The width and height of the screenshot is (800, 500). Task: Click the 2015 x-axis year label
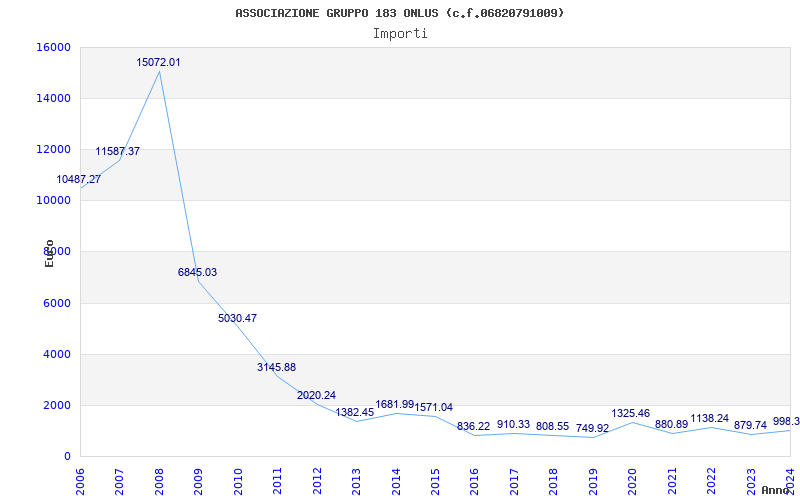click(x=435, y=481)
